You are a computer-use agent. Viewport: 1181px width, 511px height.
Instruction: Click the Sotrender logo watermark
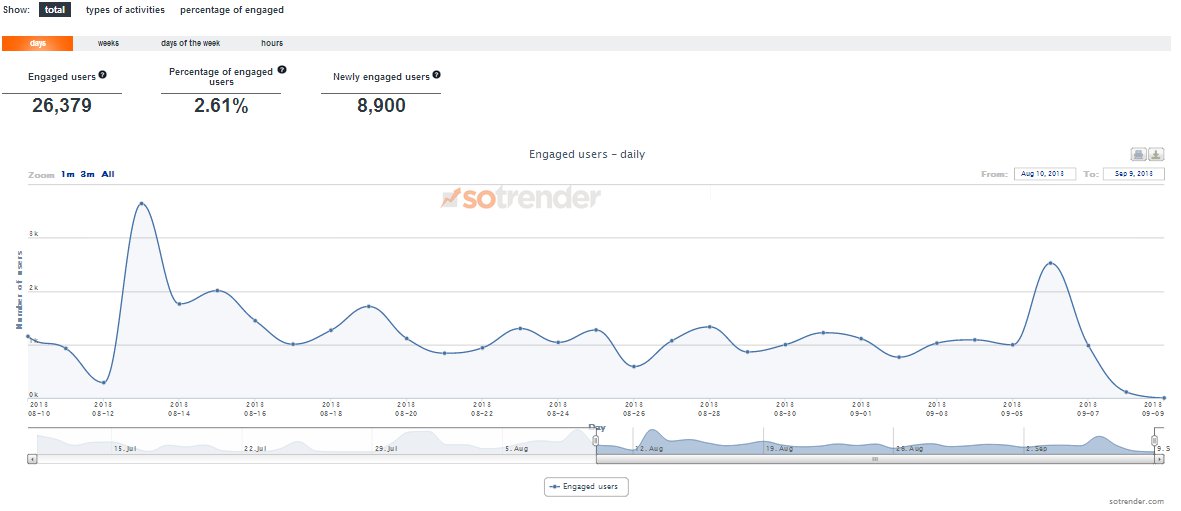pyautogui.click(x=520, y=197)
